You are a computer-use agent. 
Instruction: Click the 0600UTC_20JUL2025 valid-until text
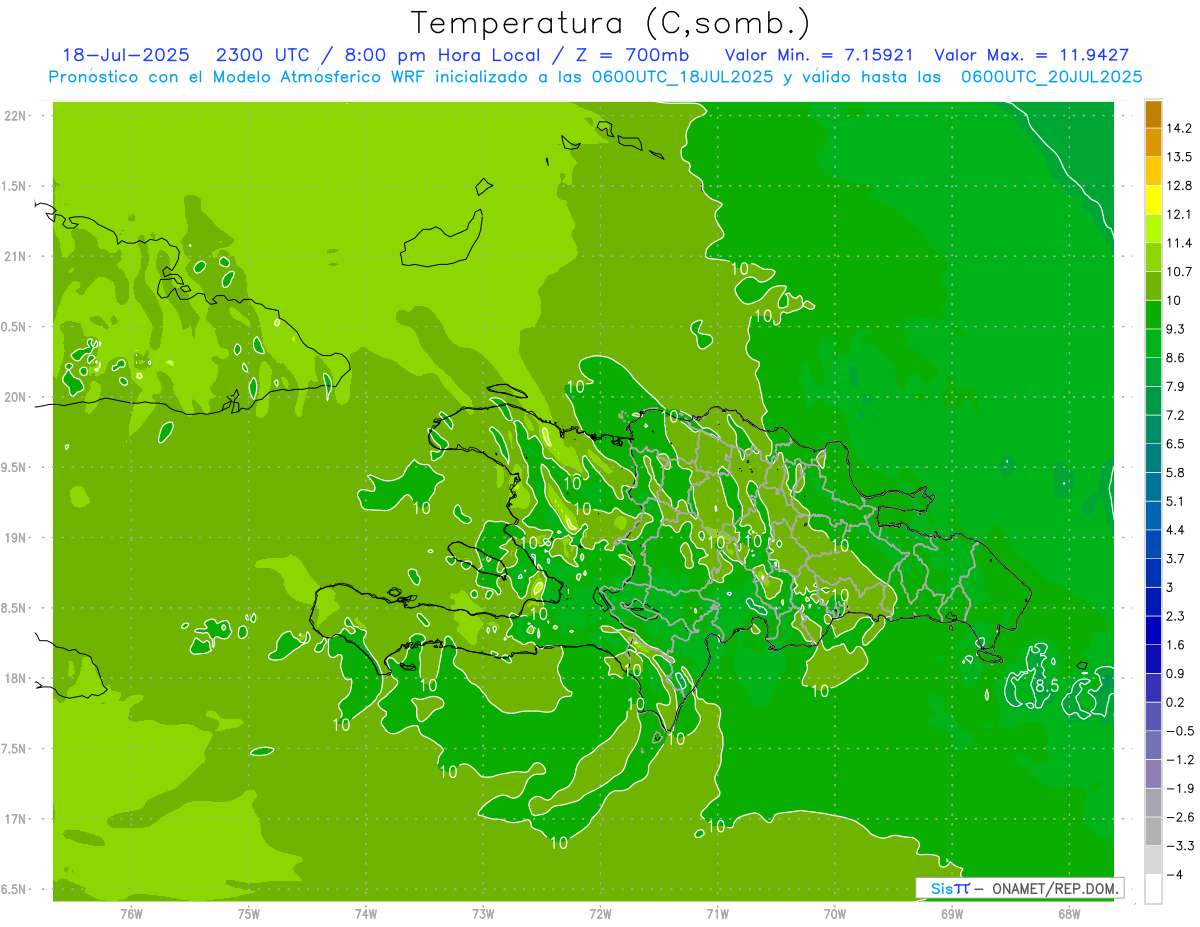click(x=1051, y=77)
